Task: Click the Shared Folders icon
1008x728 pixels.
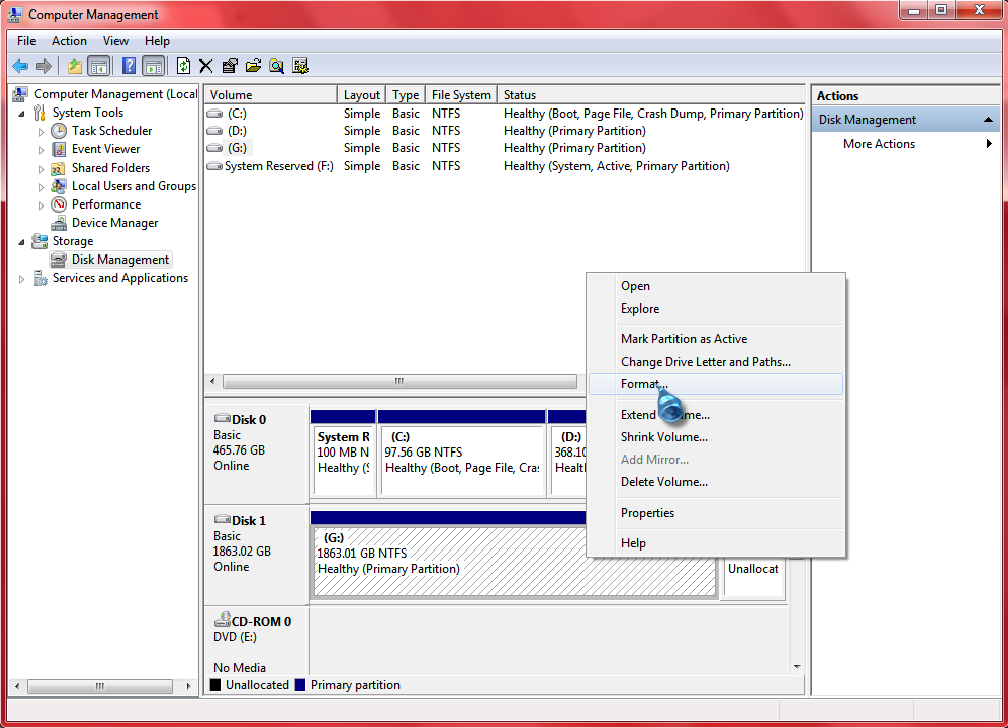Action: (58, 168)
